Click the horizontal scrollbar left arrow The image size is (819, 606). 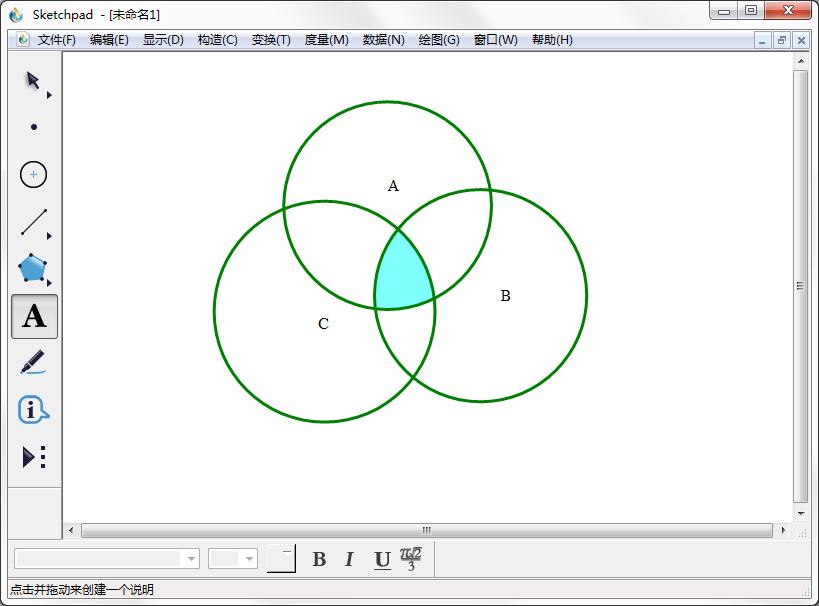click(x=72, y=530)
